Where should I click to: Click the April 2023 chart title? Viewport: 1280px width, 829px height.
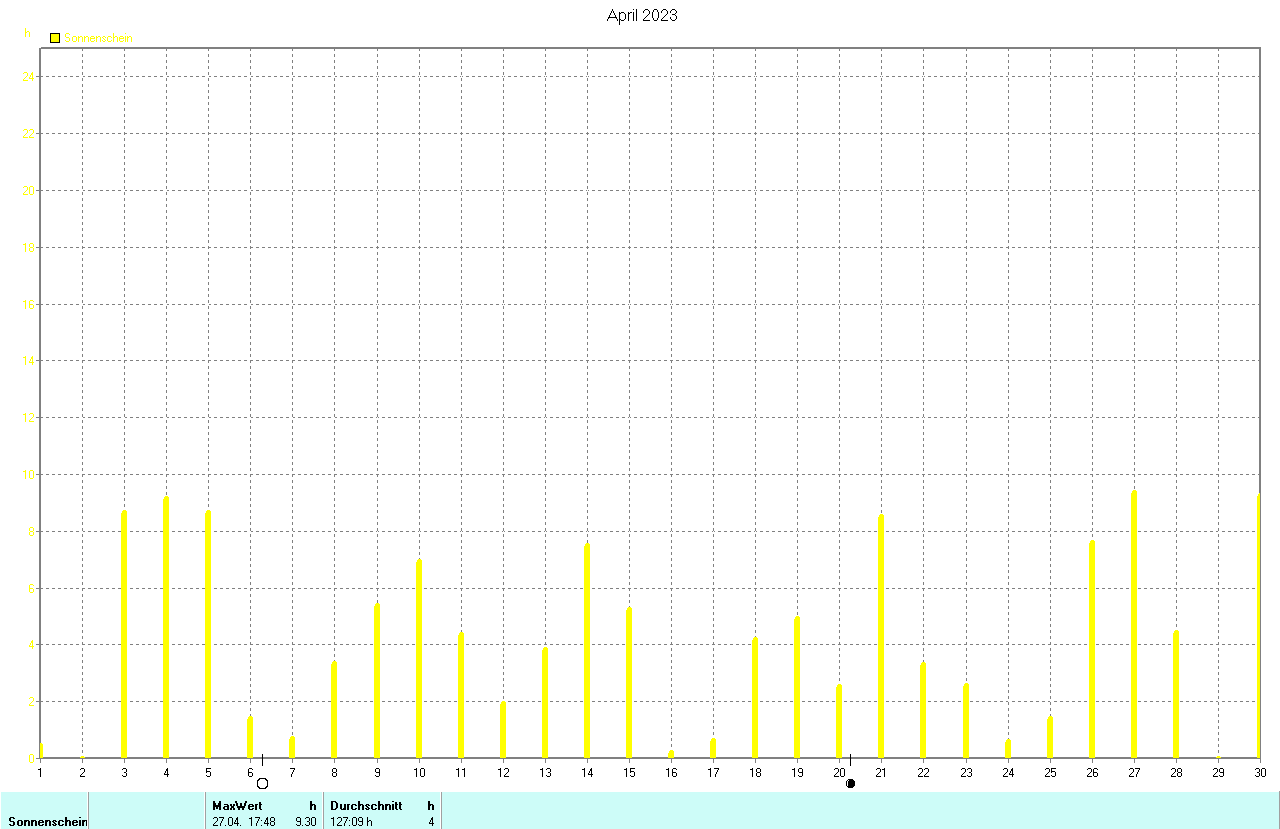click(642, 15)
